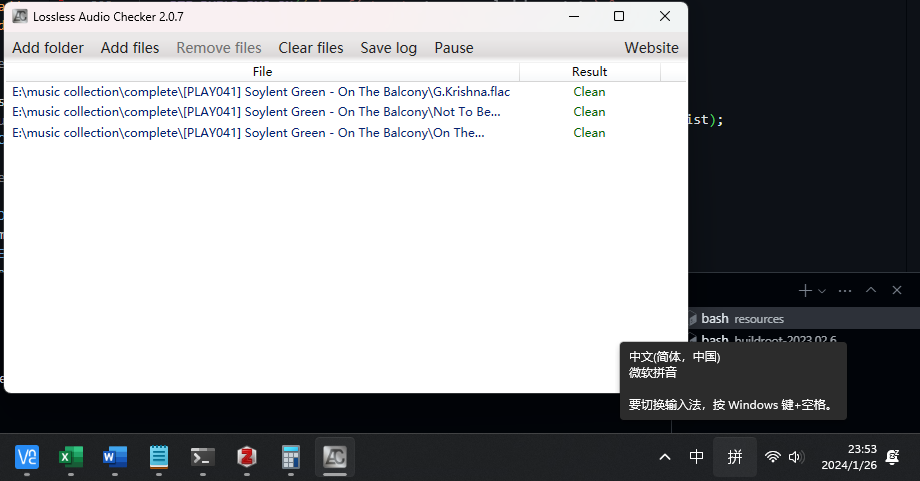Open the clock showing 23:53
The width and height of the screenshot is (920, 481).
[x=849, y=457]
